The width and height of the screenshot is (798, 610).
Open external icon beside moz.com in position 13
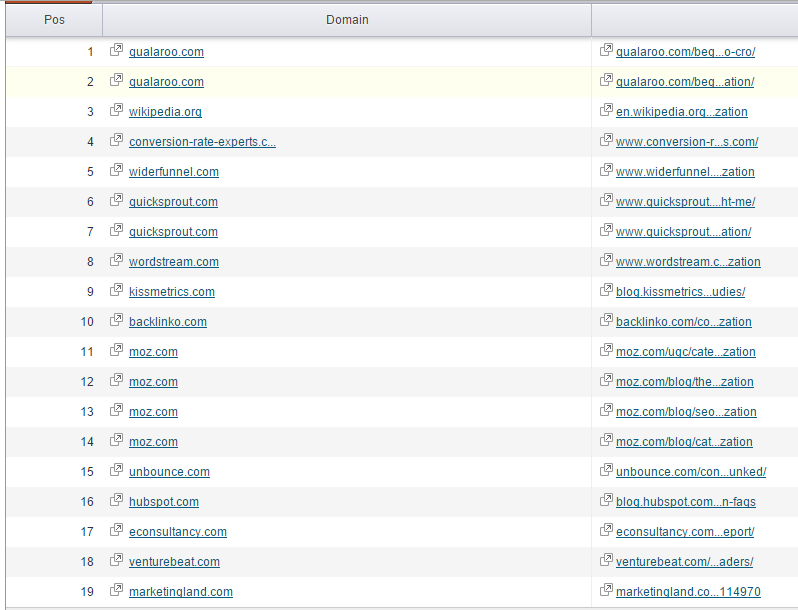tap(117, 410)
